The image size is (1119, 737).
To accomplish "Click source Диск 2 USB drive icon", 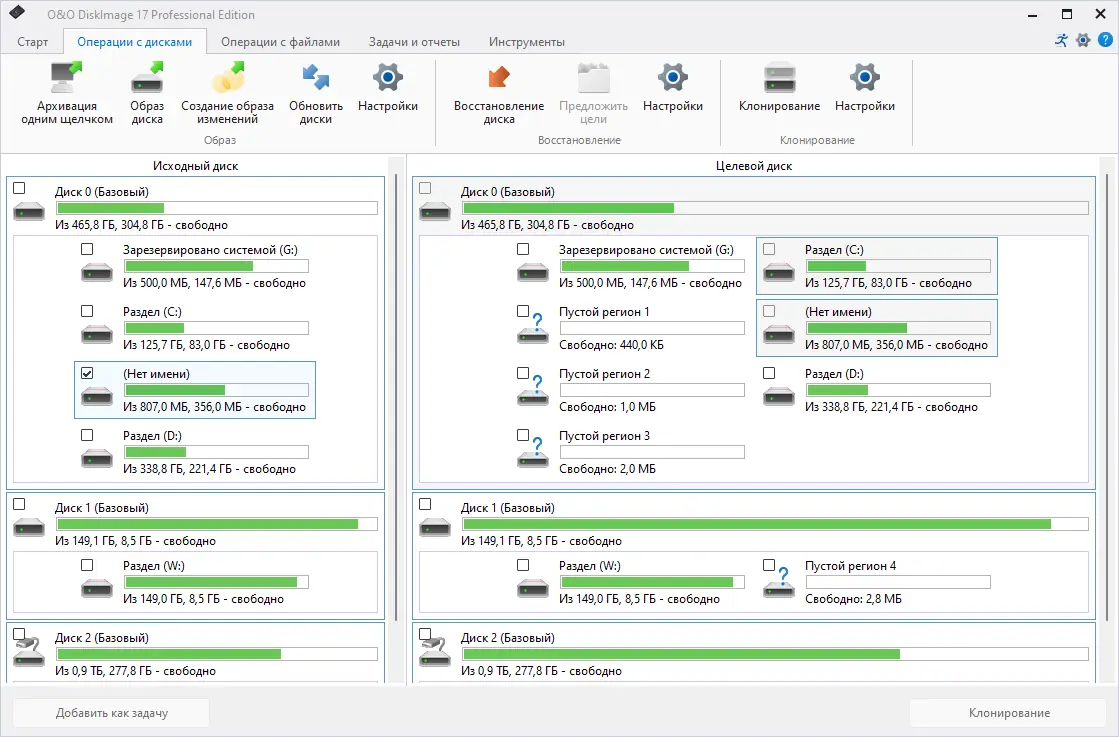I will point(29,651).
